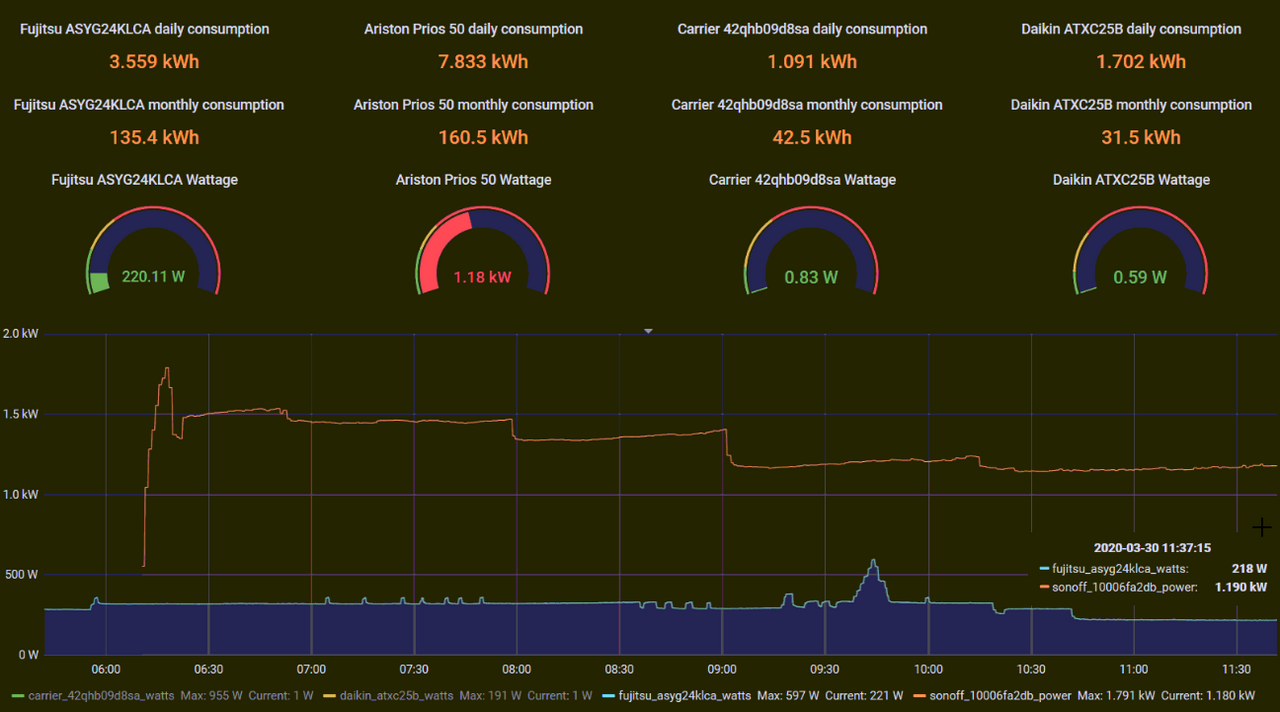
Task: Click the 3.559 kWh Fujitsu daily value
Action: 154,62
